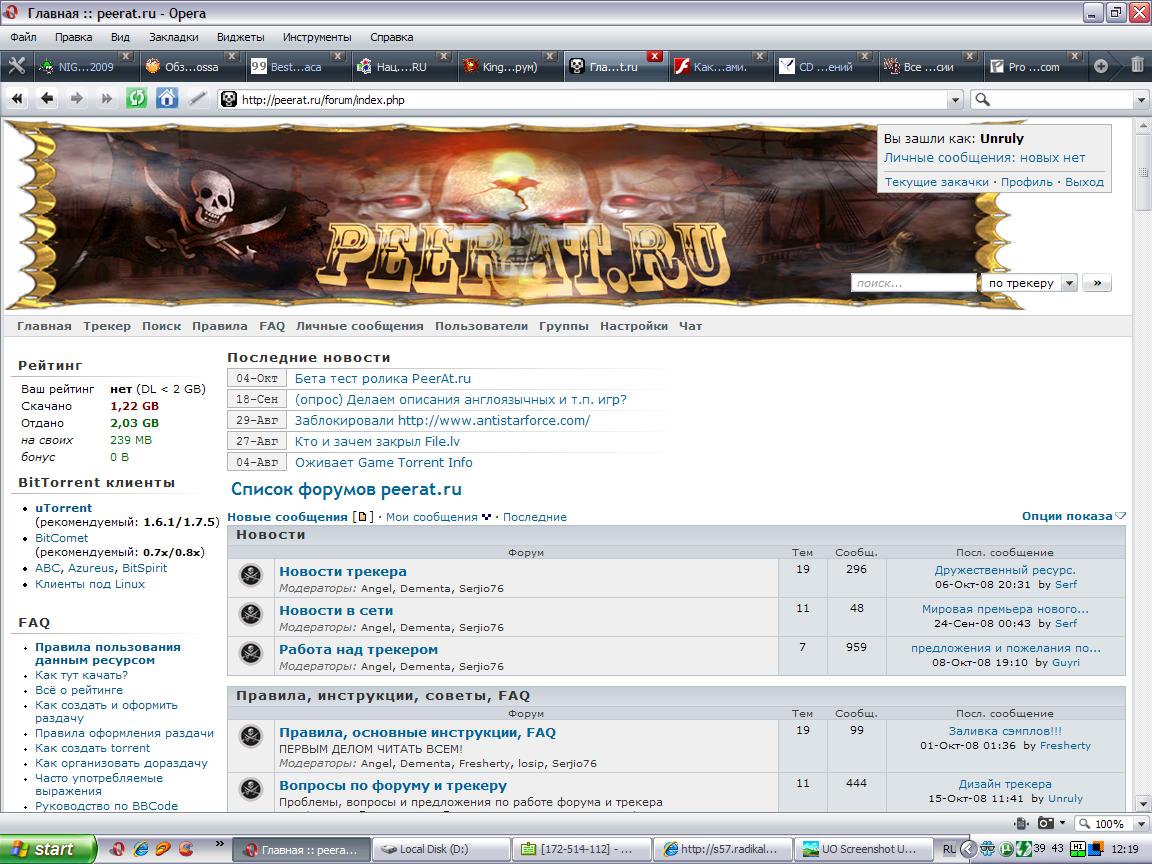This screenshot has width=1152, height=864.
Task: Open the Трекер navigation link
Action: click(107, 326)
